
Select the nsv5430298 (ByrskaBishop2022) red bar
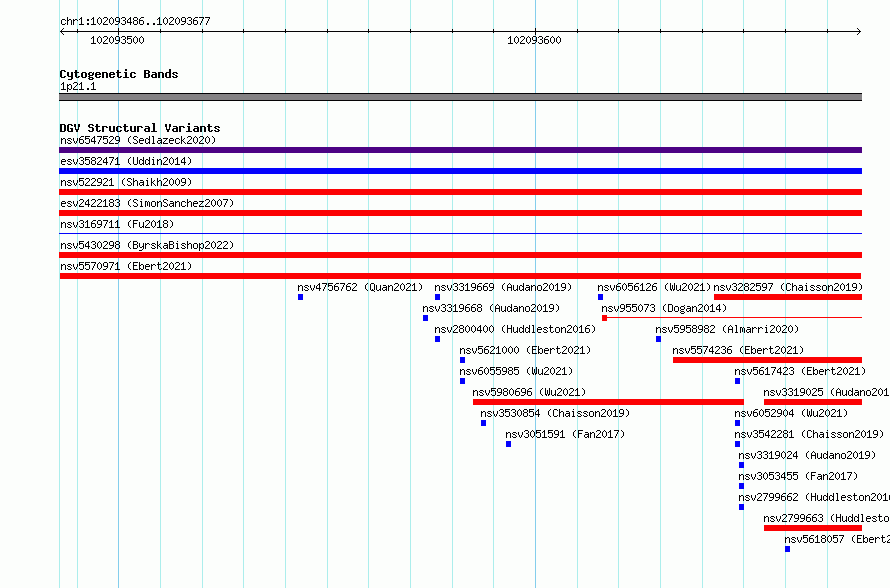click(x=460, y=255)
